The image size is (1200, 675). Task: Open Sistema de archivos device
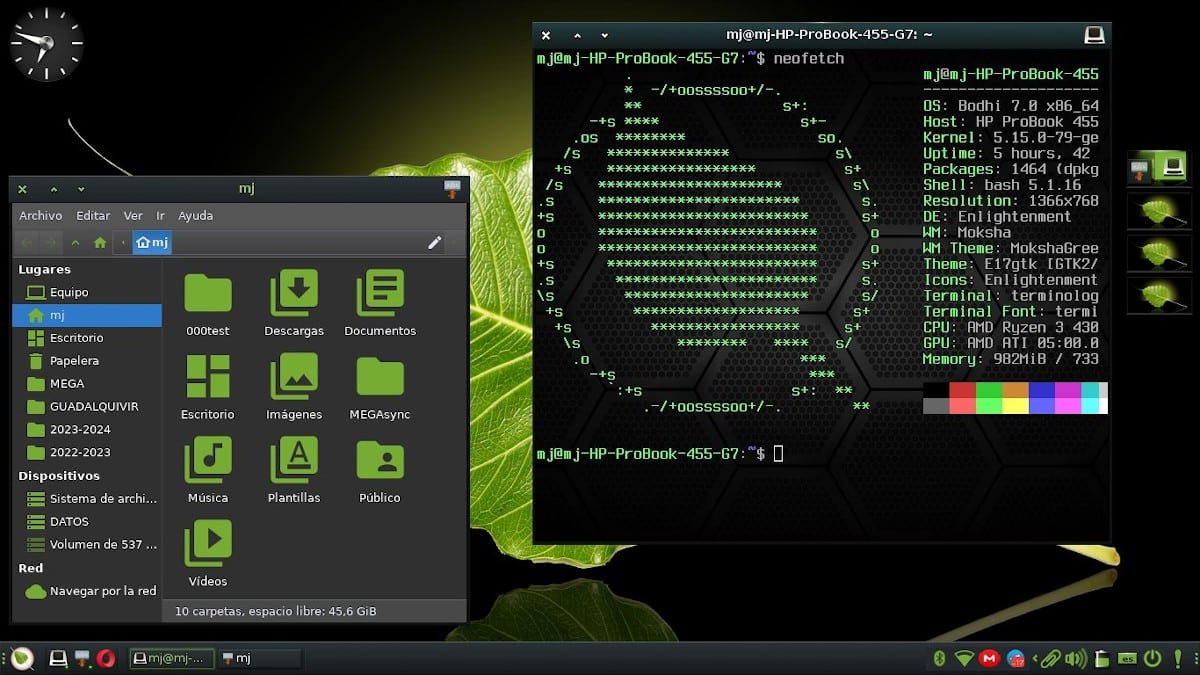87,498
